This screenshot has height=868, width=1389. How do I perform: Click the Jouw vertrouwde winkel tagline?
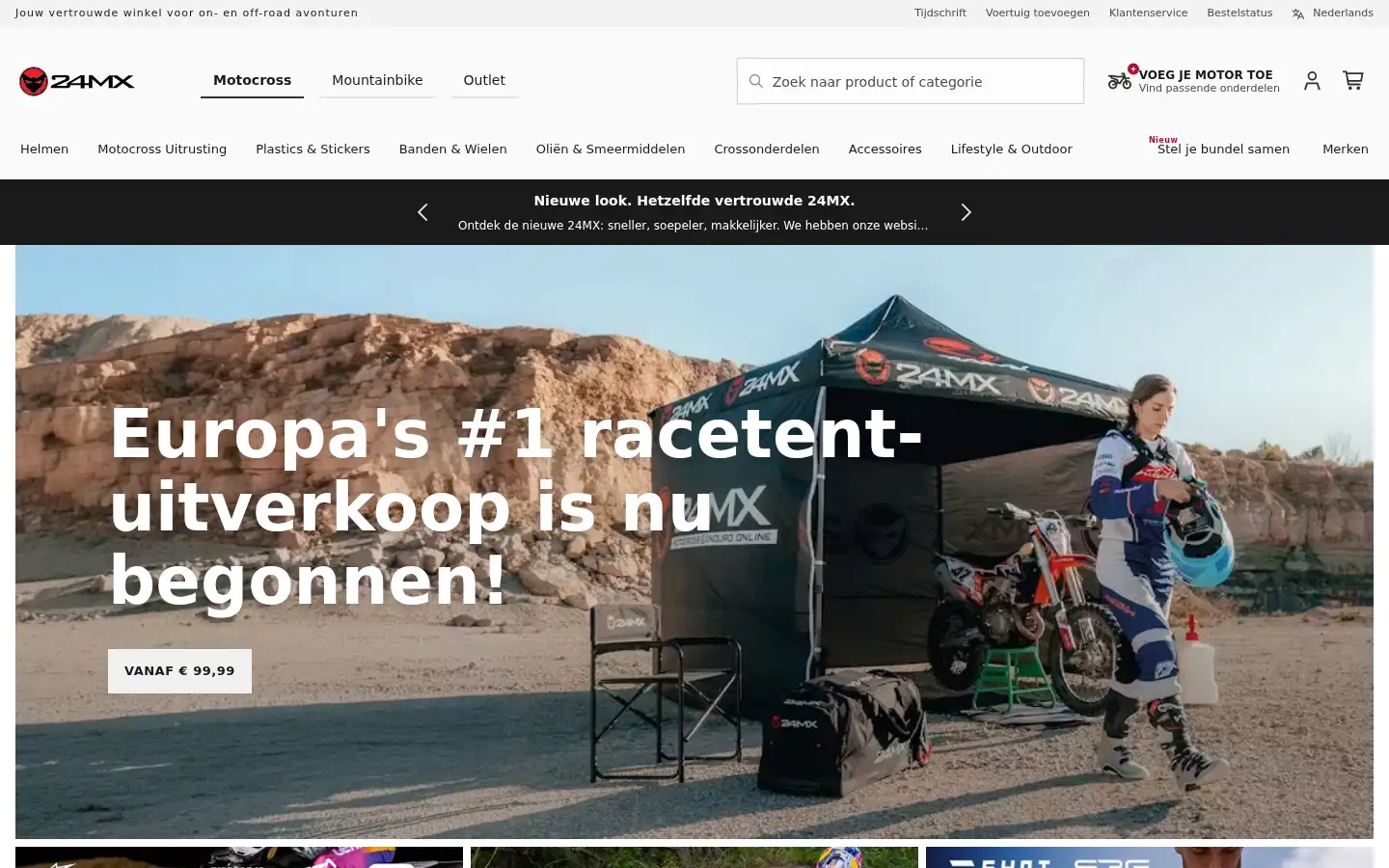click(186, 14)
